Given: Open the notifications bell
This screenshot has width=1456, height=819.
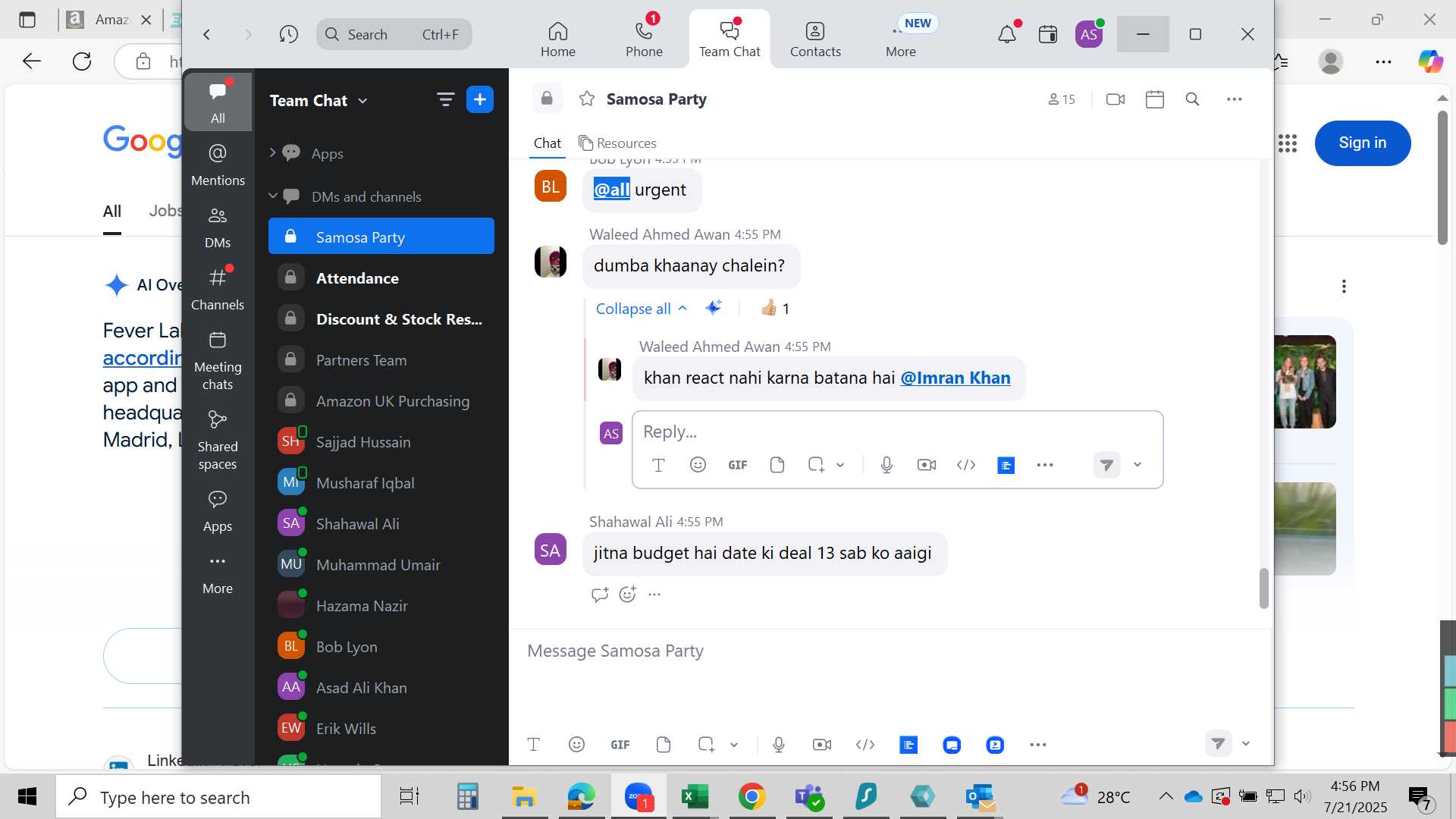Looking at the screenshot, I should 1007,34.
